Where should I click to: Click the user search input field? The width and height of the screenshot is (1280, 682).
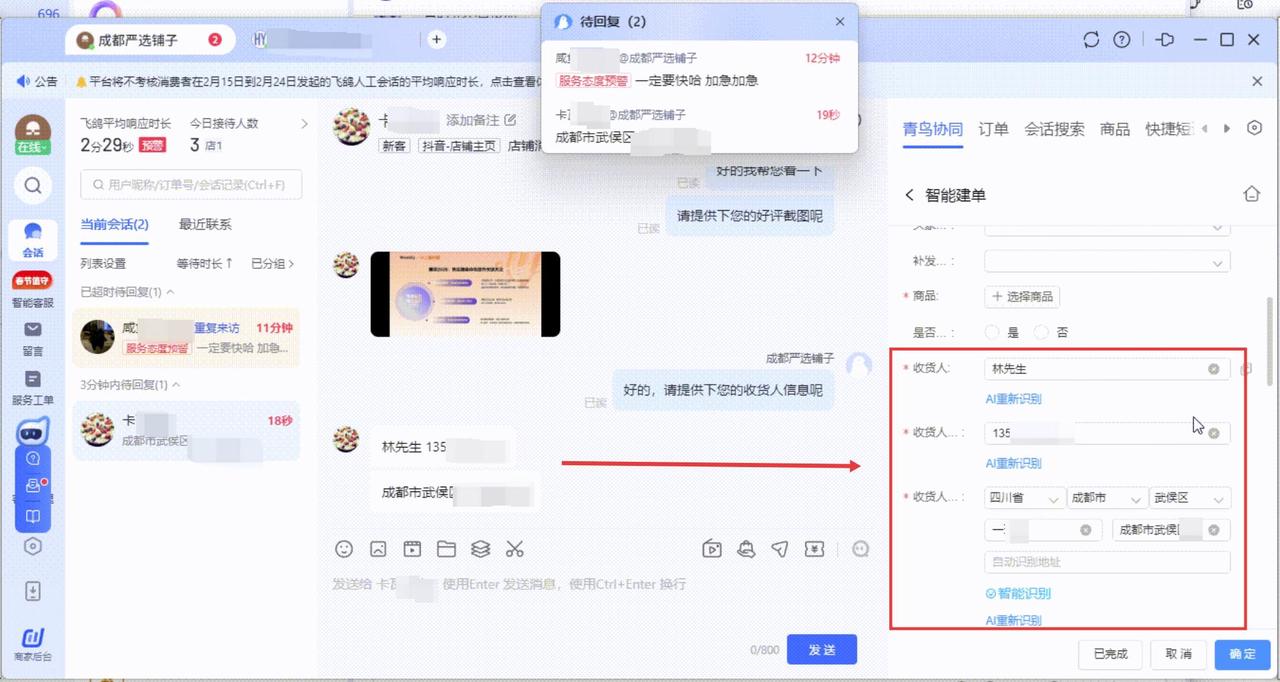pyautogui.click(x=191, y=185)
